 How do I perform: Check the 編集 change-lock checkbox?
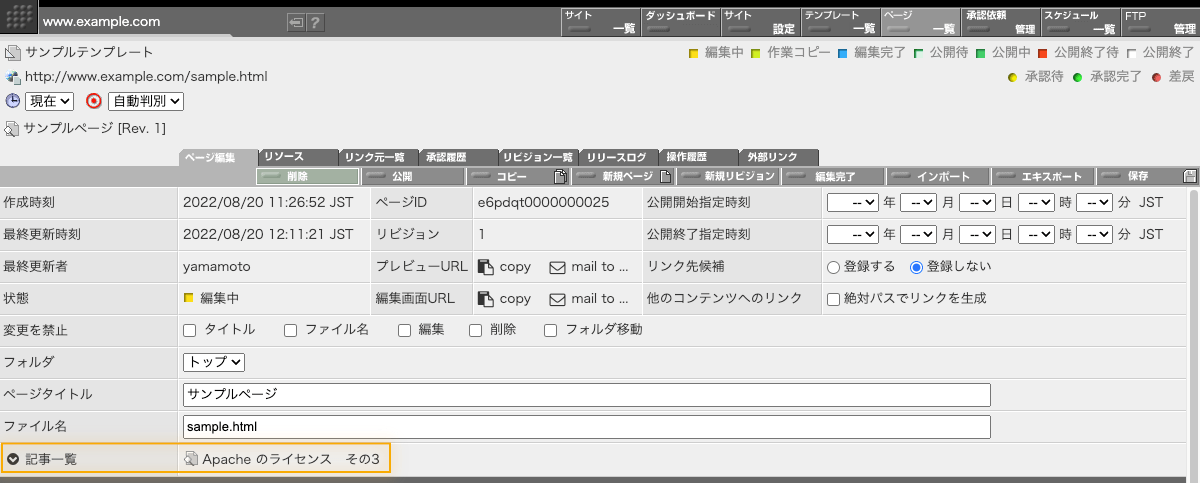click(405, 330)
